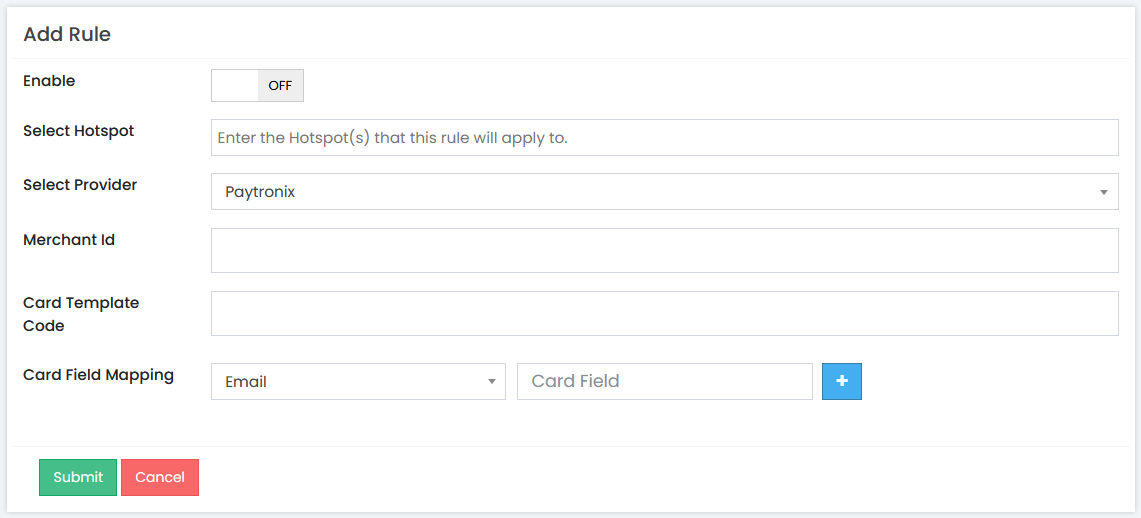1141x518 pixels.
Task: Click the white handle of the Enable switch
Action: pyautogui.click(x=234, y=85)
